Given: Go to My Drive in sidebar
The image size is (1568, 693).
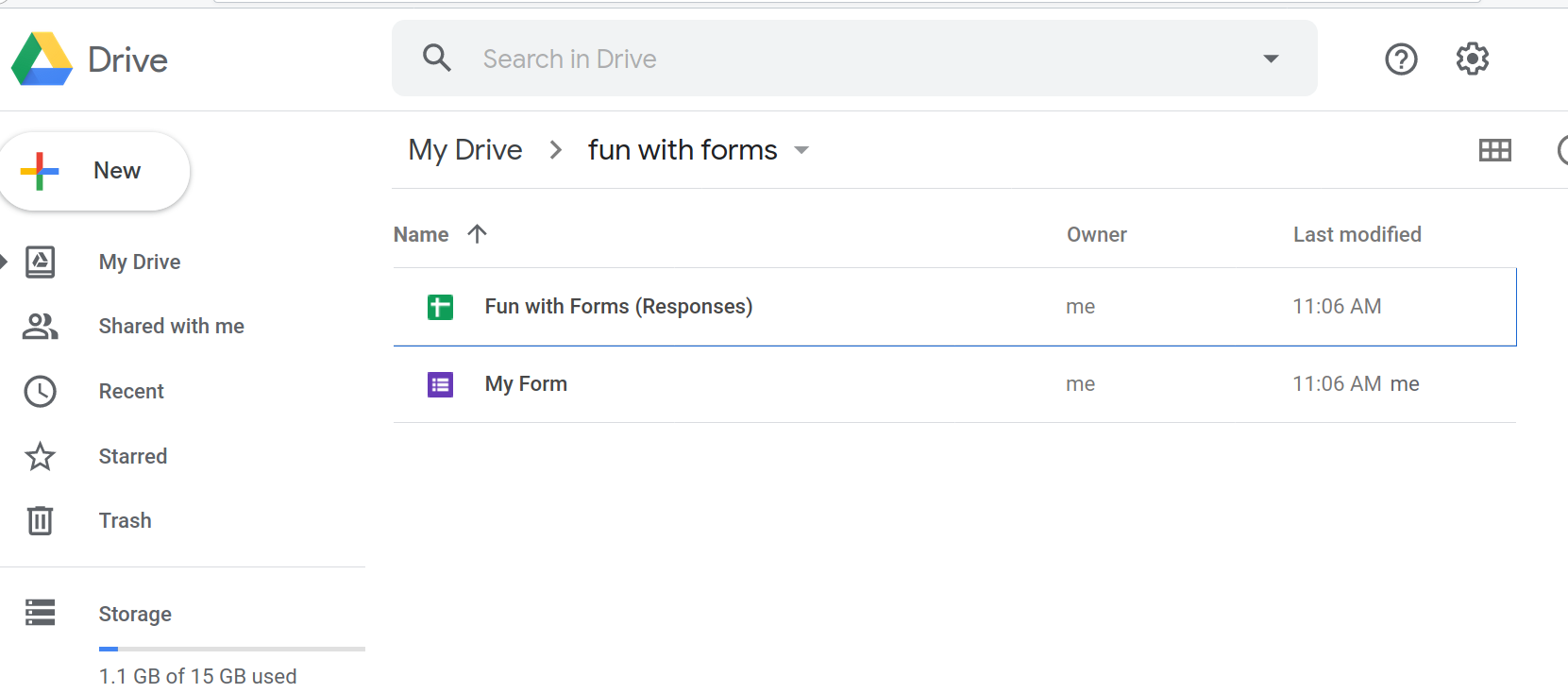Looking at the screenshot, I should pos(139,262).
